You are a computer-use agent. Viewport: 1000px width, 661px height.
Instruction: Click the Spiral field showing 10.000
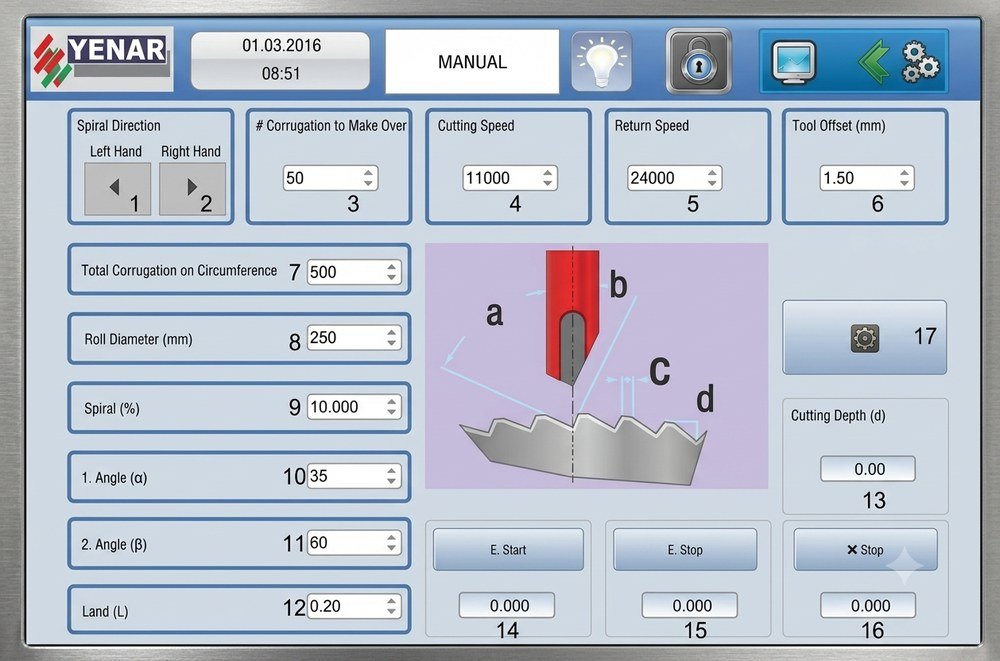pyautogui.click(x=354, y=406)
